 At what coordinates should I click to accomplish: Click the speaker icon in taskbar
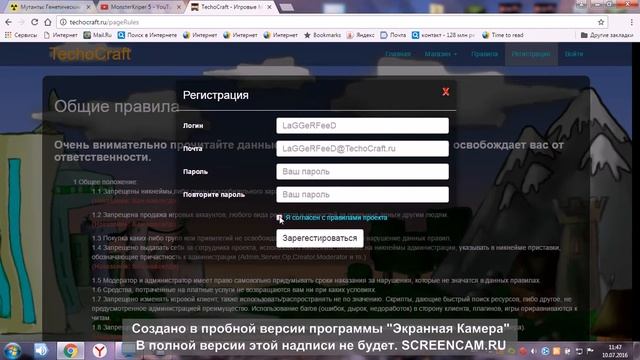pyautogui.click(x=41, y=351)
